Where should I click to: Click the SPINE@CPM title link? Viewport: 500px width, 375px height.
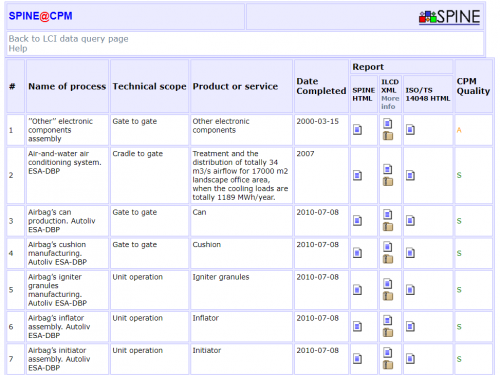click(40, 16)
